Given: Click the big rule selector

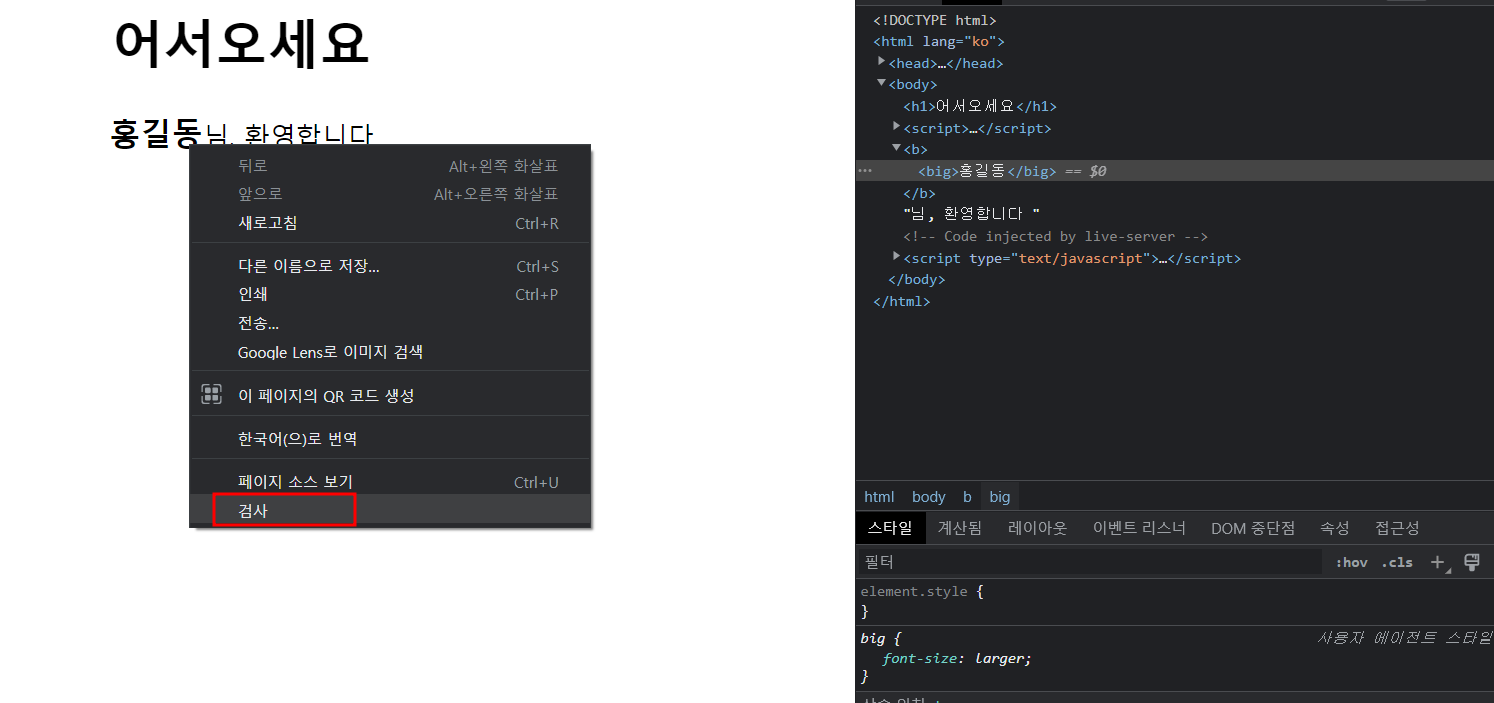Looking at the screenshot, I should click(x=873, y=637).
